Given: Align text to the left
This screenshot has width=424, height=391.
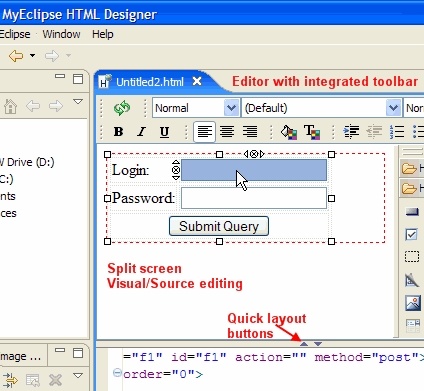Looking at the screenshot, I should 204,132.
